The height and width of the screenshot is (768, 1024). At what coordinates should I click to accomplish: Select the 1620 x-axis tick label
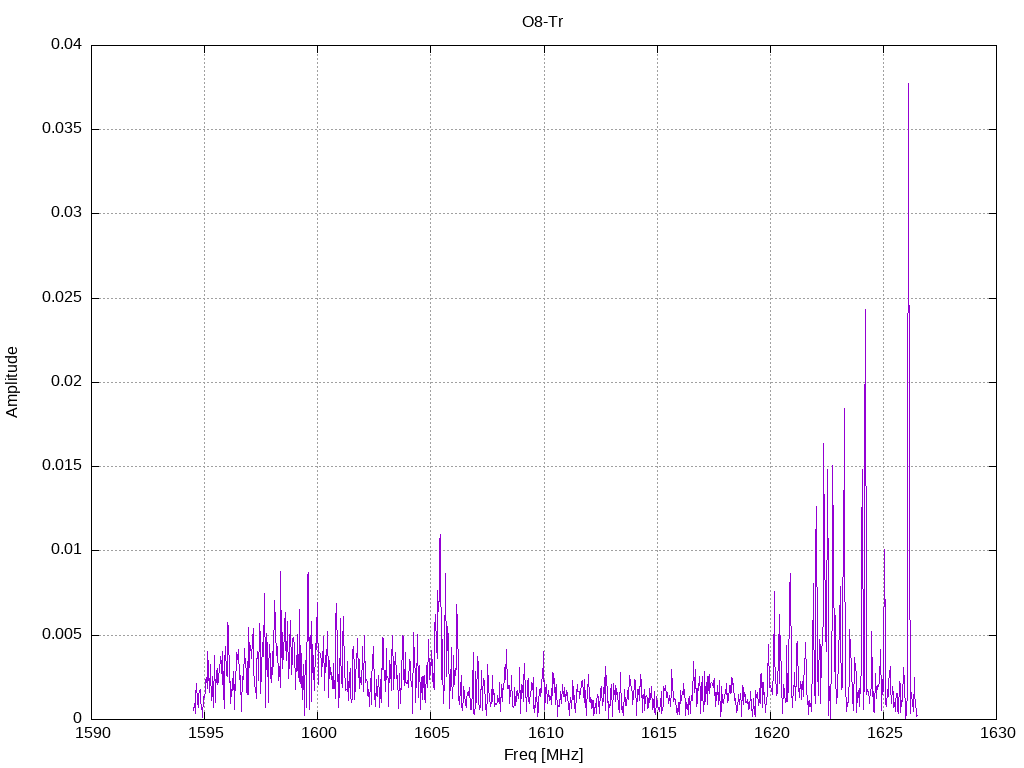coord(769,733)
